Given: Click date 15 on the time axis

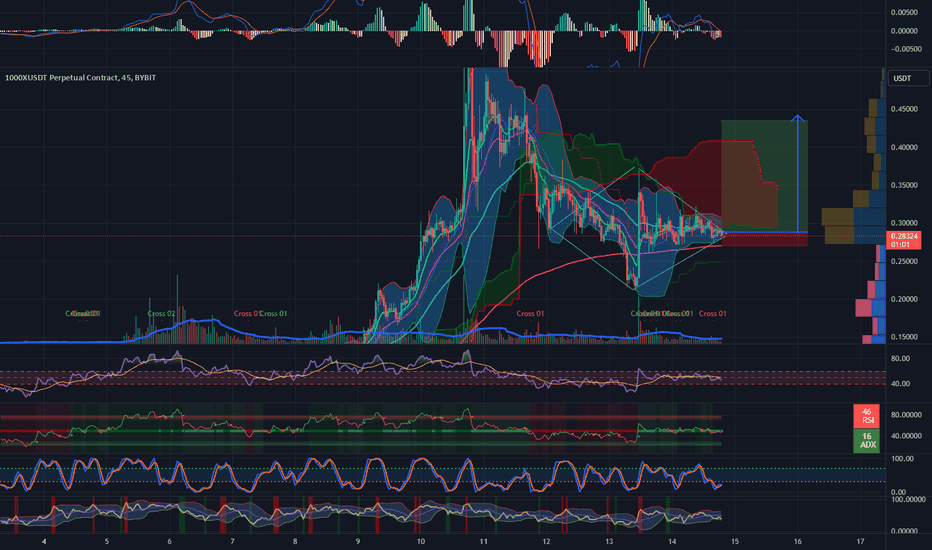Looking at the screenshot, I should (x=735, y=542).
